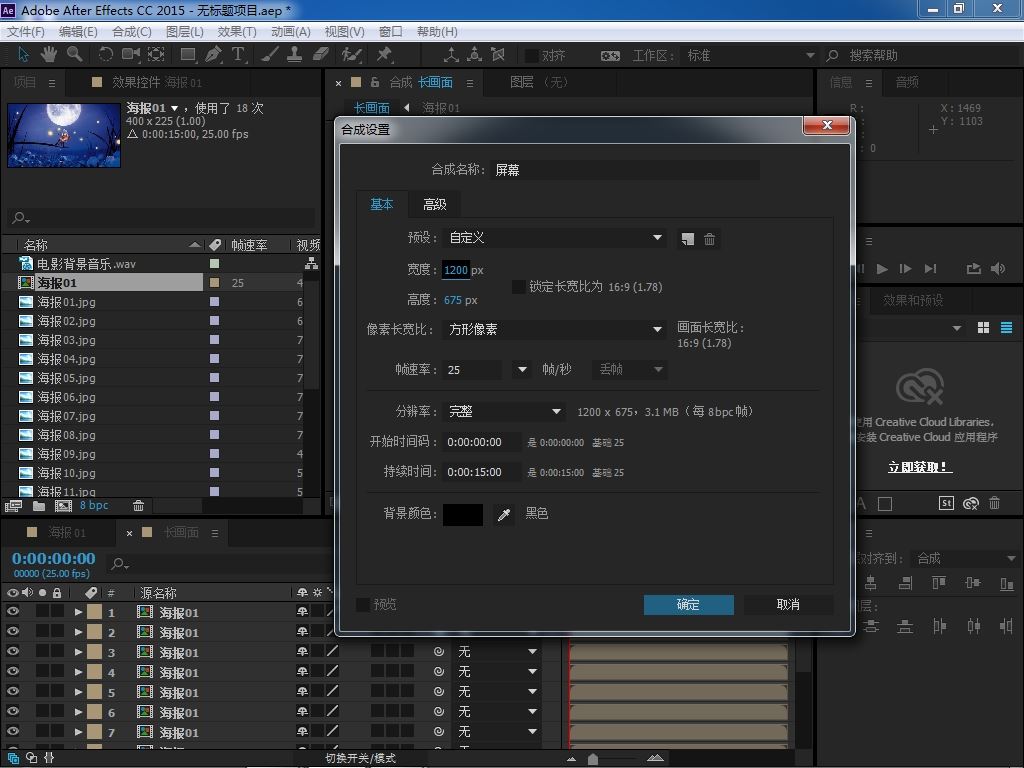The height and width of the screenshot is (768, 1024).
Task: Hide layer 3 海报01 with eye toggle
Action: pyautogui.click(x=12, y=651)
